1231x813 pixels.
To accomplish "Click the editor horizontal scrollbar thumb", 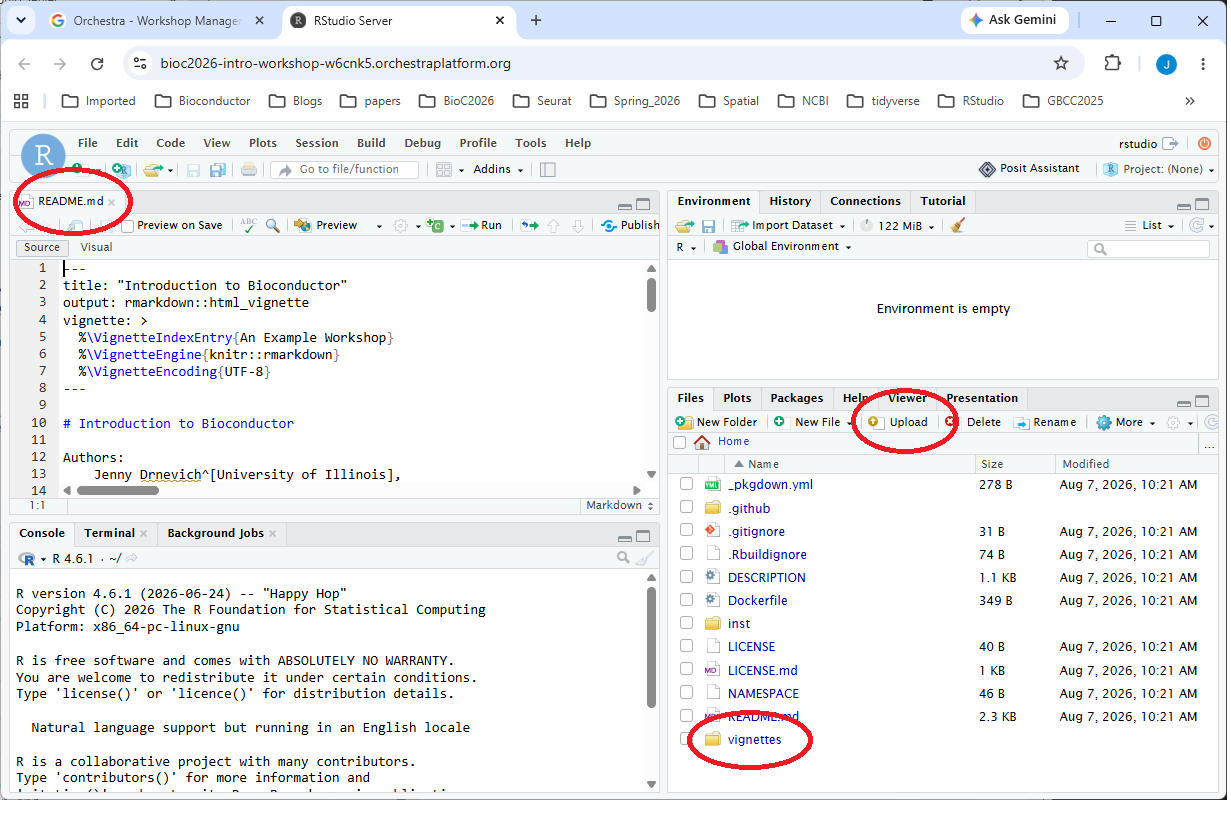I will coord(118,490).
